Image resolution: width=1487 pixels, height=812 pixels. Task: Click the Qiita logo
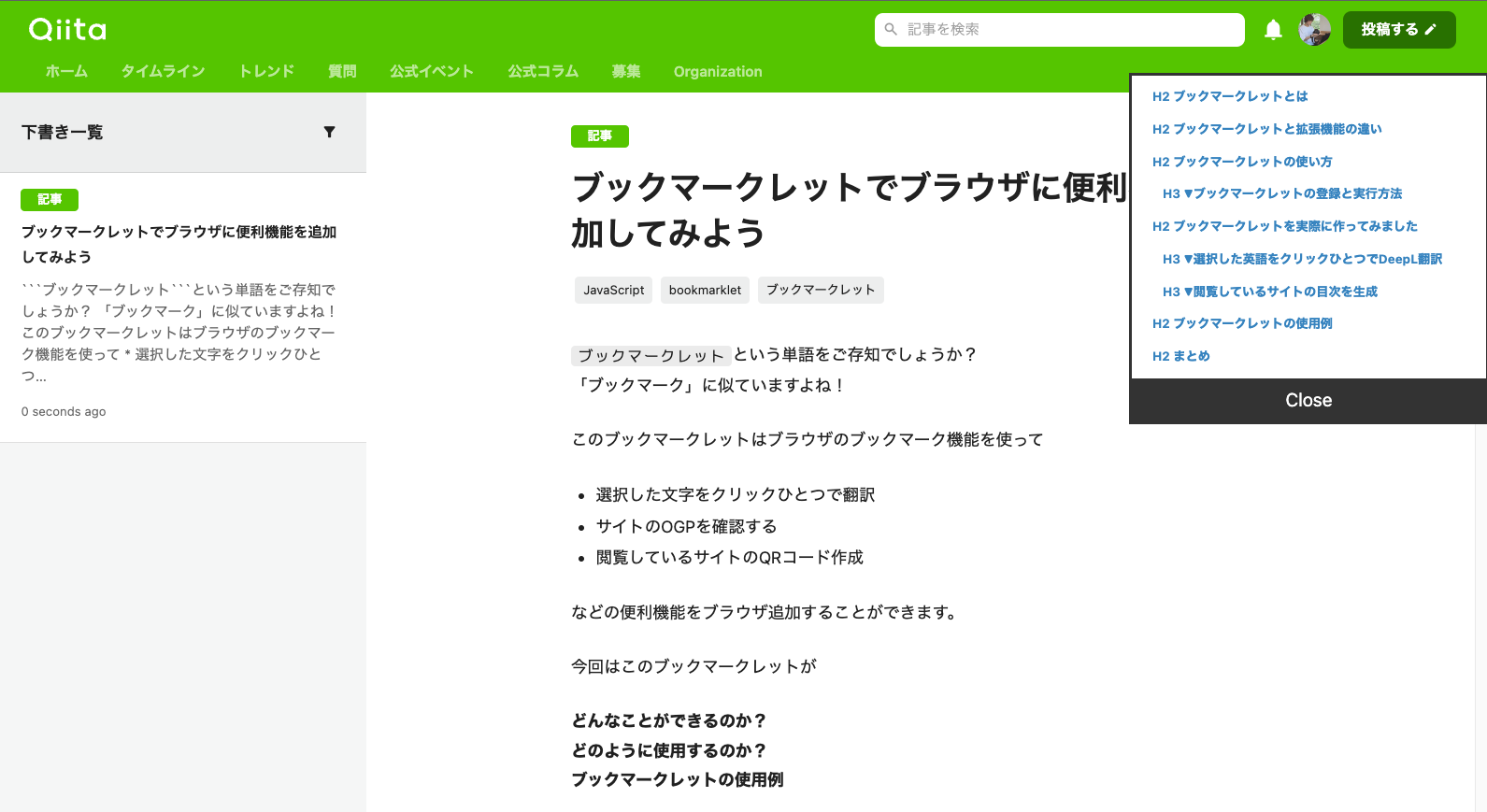click(67, 30)
